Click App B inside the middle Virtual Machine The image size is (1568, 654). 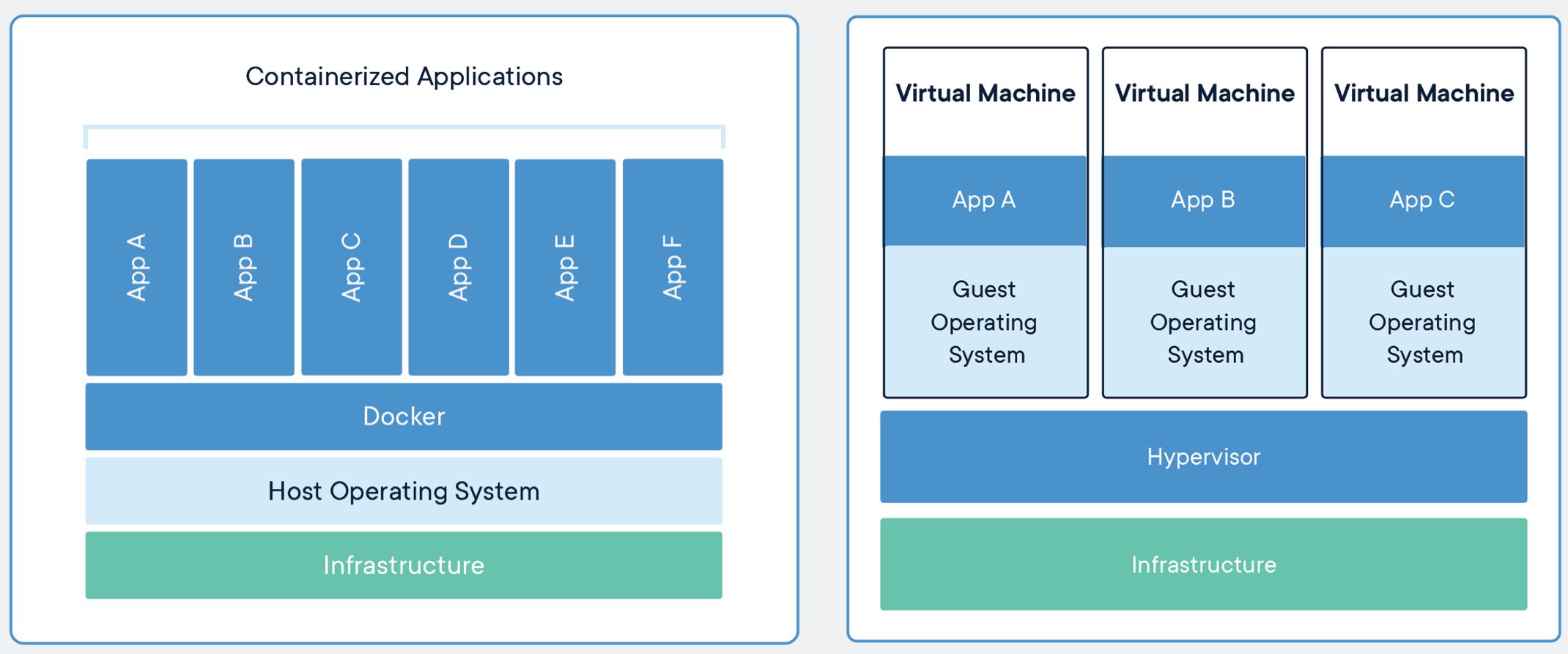coord(1204,200)
